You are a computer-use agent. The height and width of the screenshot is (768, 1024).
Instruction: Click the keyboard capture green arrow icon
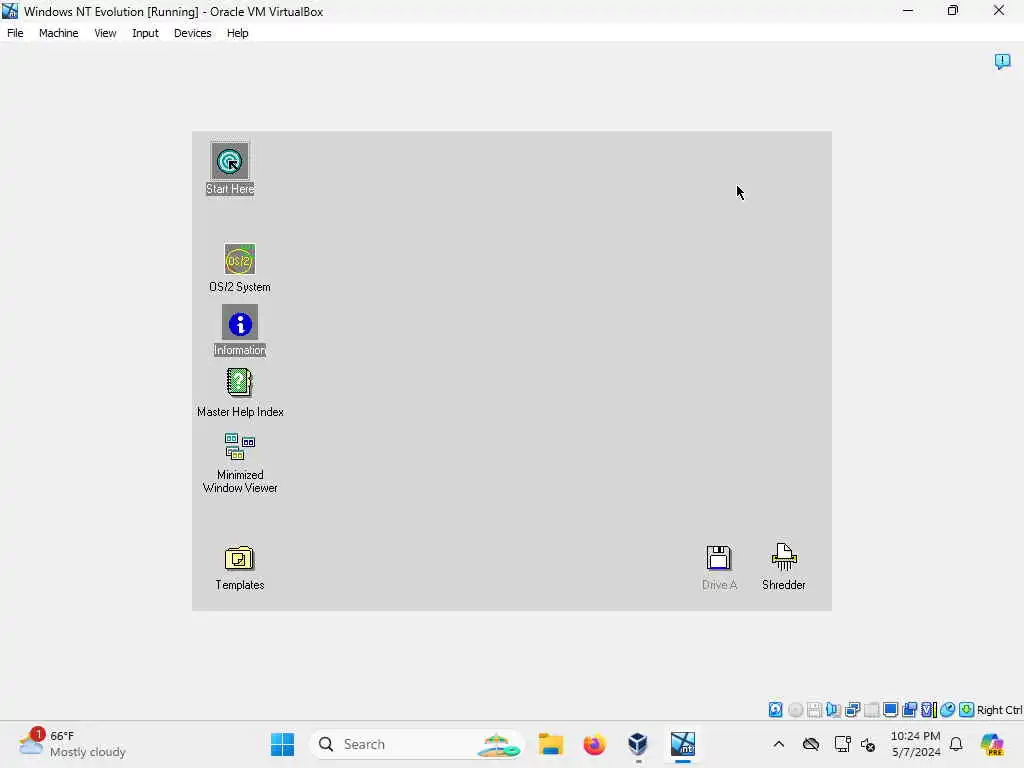click(x=967, y=710)
